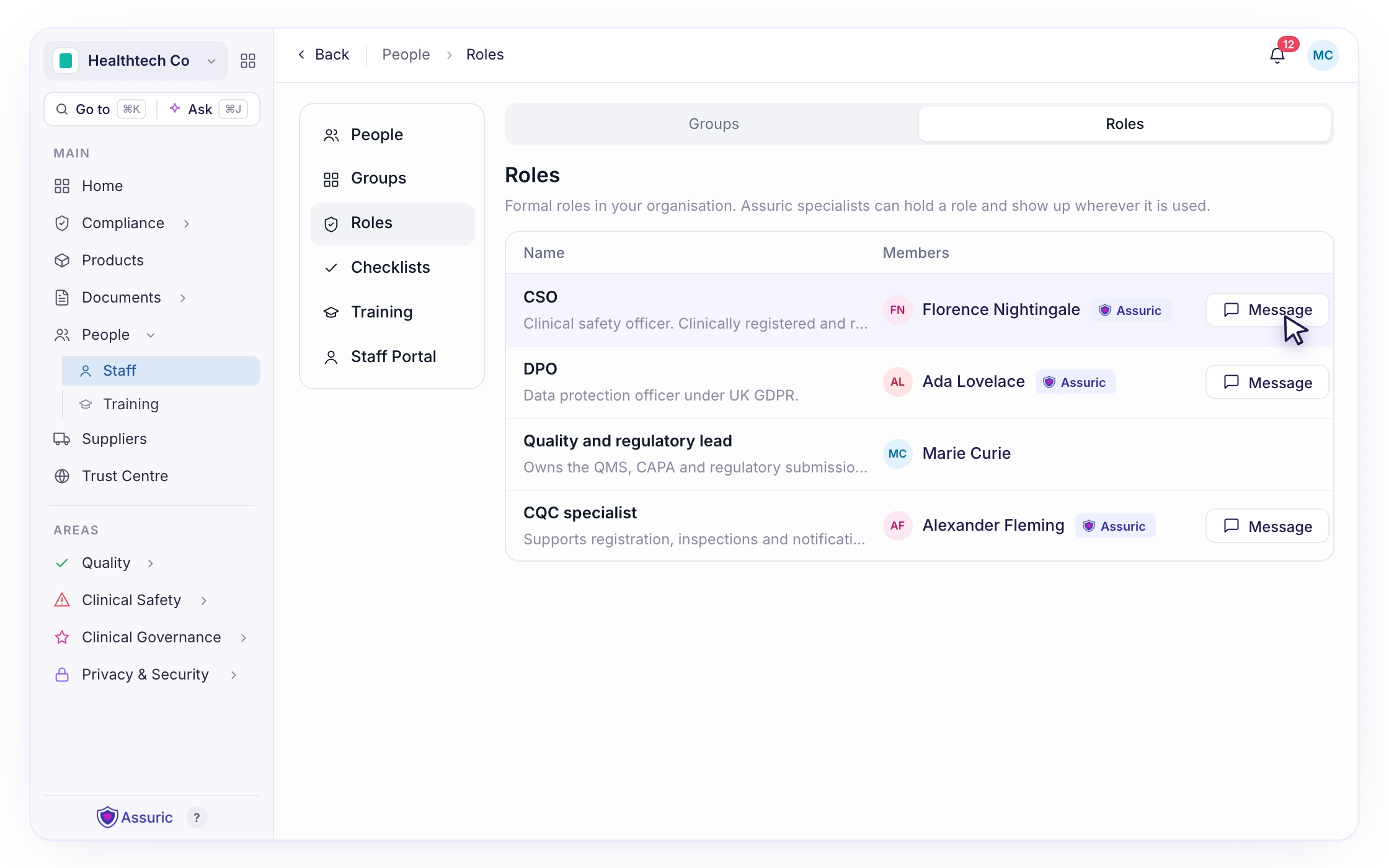This screenshot has width=1389, height=868.
Task: Expand the Documents chevron
Action: pos(183,298)
